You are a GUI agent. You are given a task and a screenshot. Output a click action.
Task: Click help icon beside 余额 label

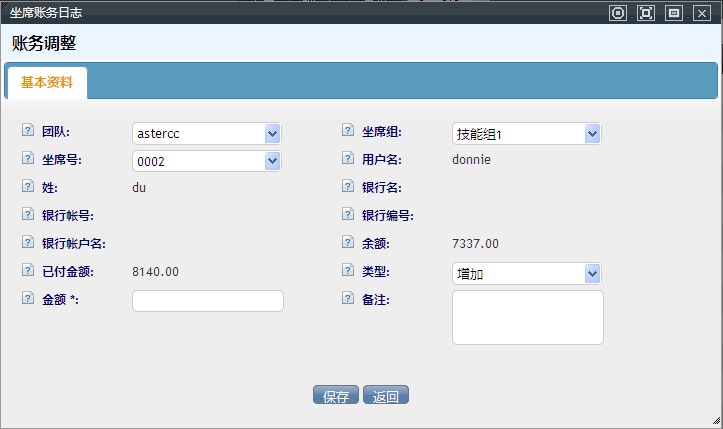click(347, 242)
